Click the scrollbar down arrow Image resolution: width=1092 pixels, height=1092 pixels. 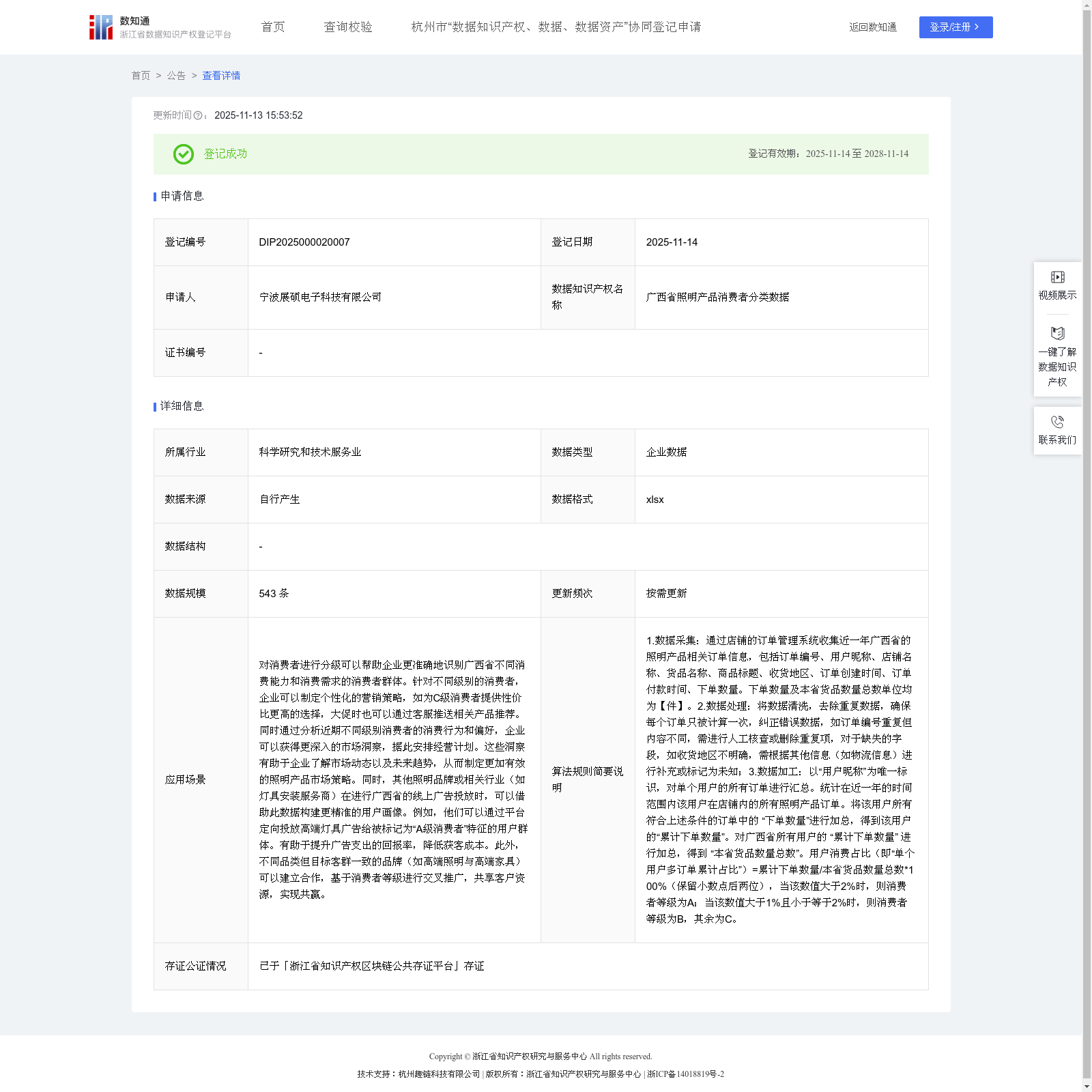click(1087, 1086)
